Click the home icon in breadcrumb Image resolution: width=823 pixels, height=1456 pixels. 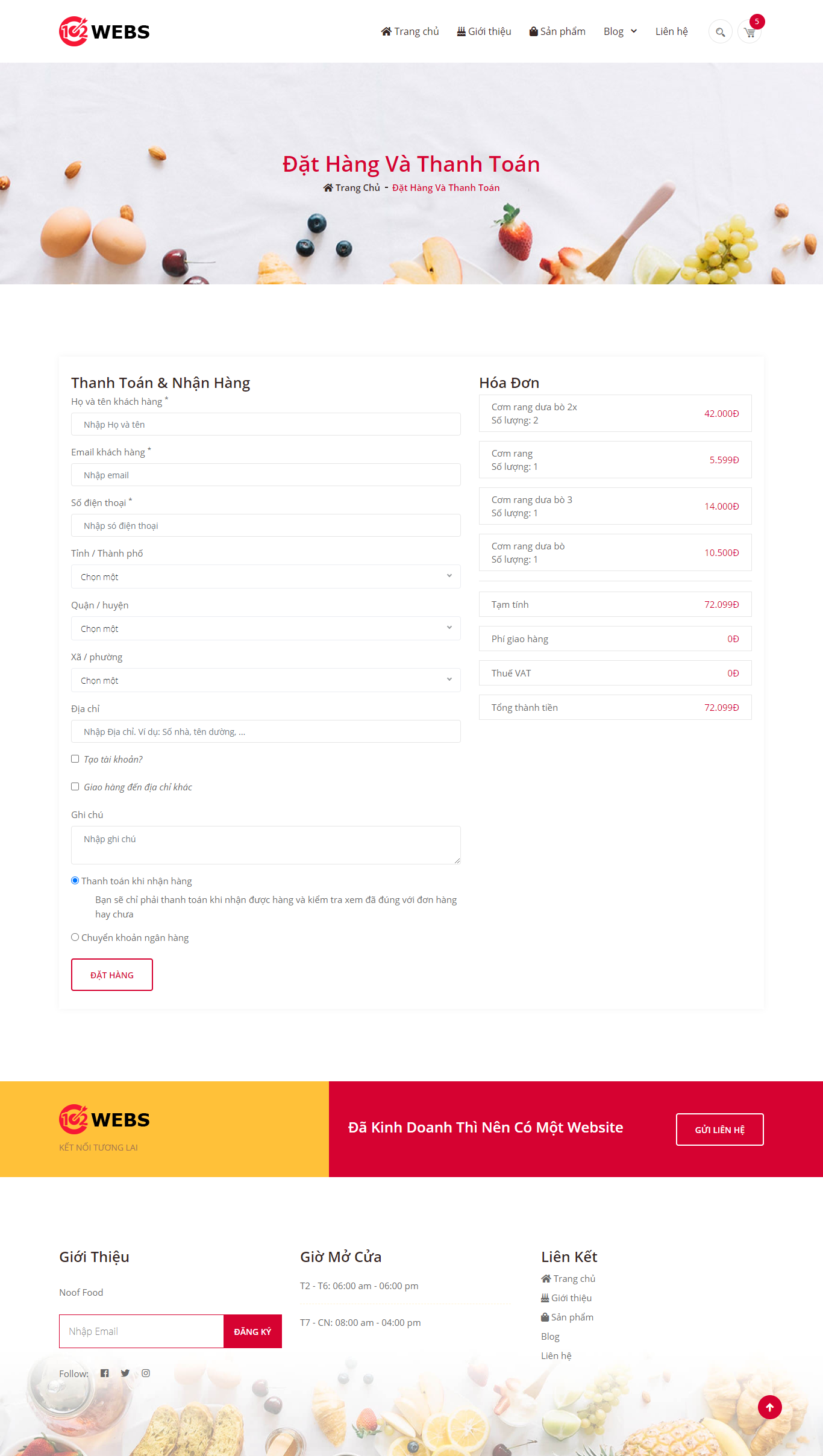(x=328, y=188)
